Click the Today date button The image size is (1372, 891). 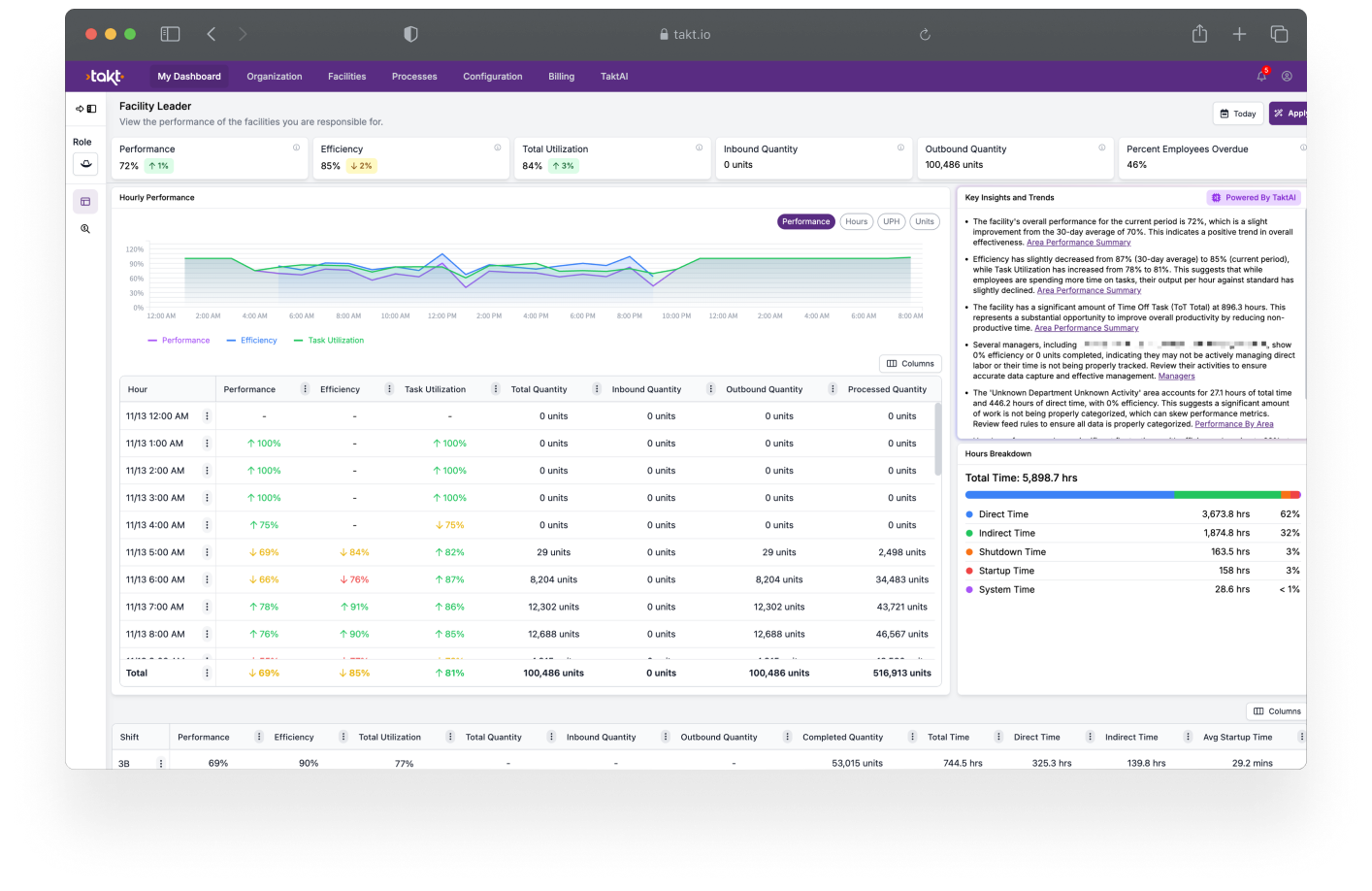(x=1237, y=113)
